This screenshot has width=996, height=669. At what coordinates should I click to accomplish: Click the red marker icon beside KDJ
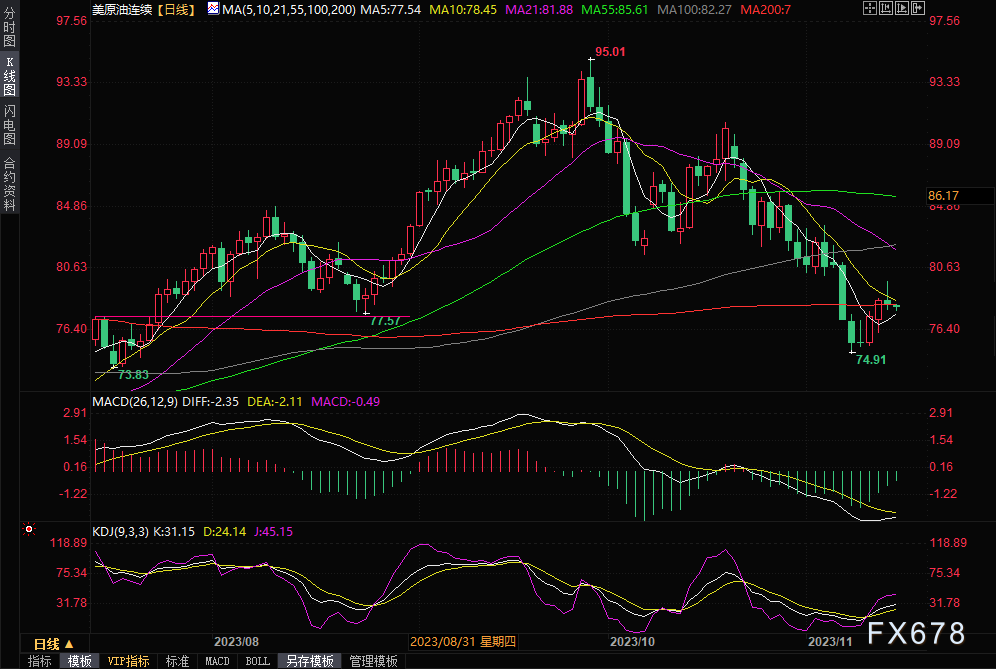[x=29, y=529]
